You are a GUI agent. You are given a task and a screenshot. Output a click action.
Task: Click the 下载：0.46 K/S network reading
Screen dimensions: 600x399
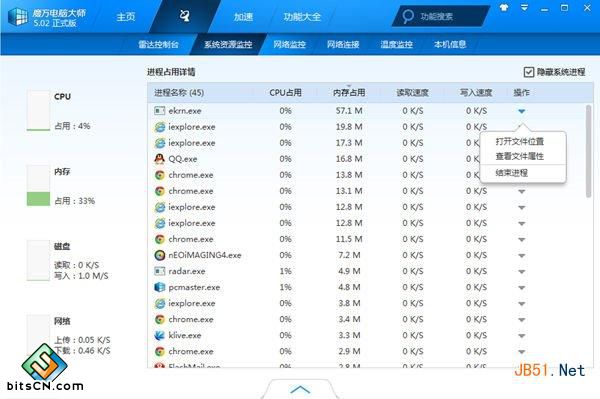point(82,351)
